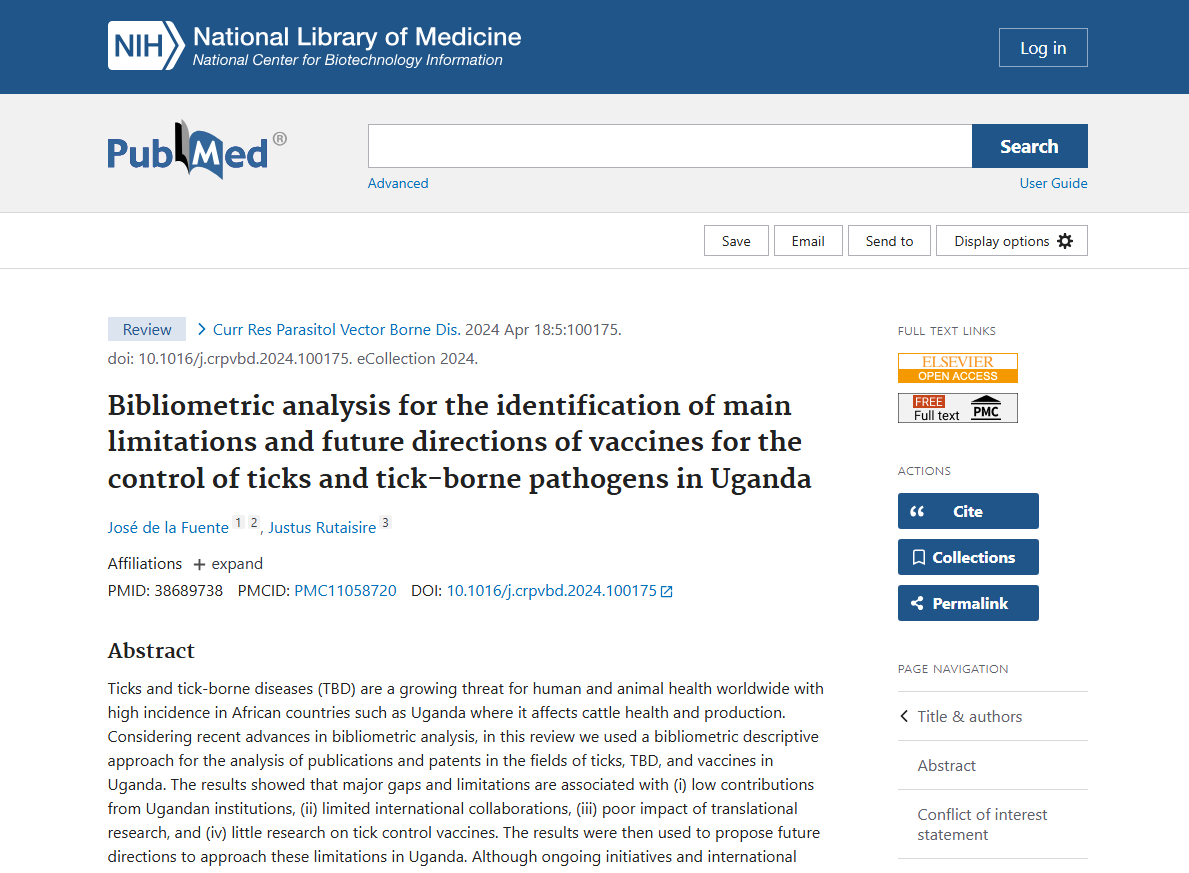1189x873 pixels.
Task: Go to Conflict of interest statement section
Action: pos(982,824)
